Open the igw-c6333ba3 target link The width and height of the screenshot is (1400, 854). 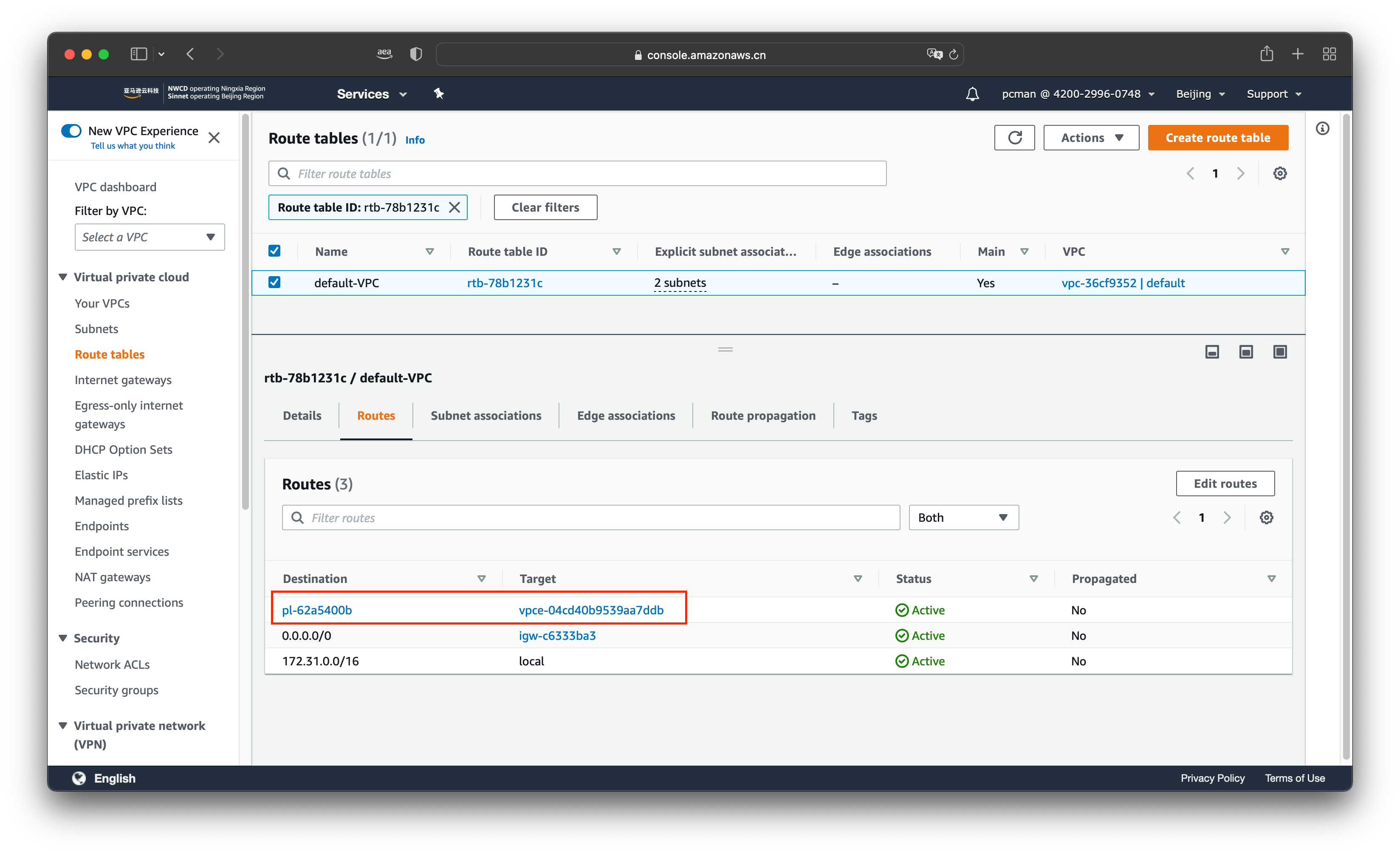click(557, 635)
